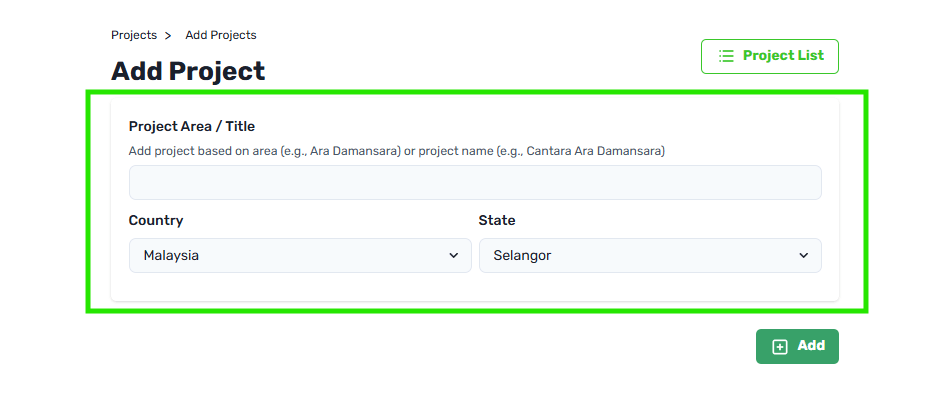The width and height of the screenshot is (952, 412).
Task: Select the Malaysia value in Country field
Action: 171,255
